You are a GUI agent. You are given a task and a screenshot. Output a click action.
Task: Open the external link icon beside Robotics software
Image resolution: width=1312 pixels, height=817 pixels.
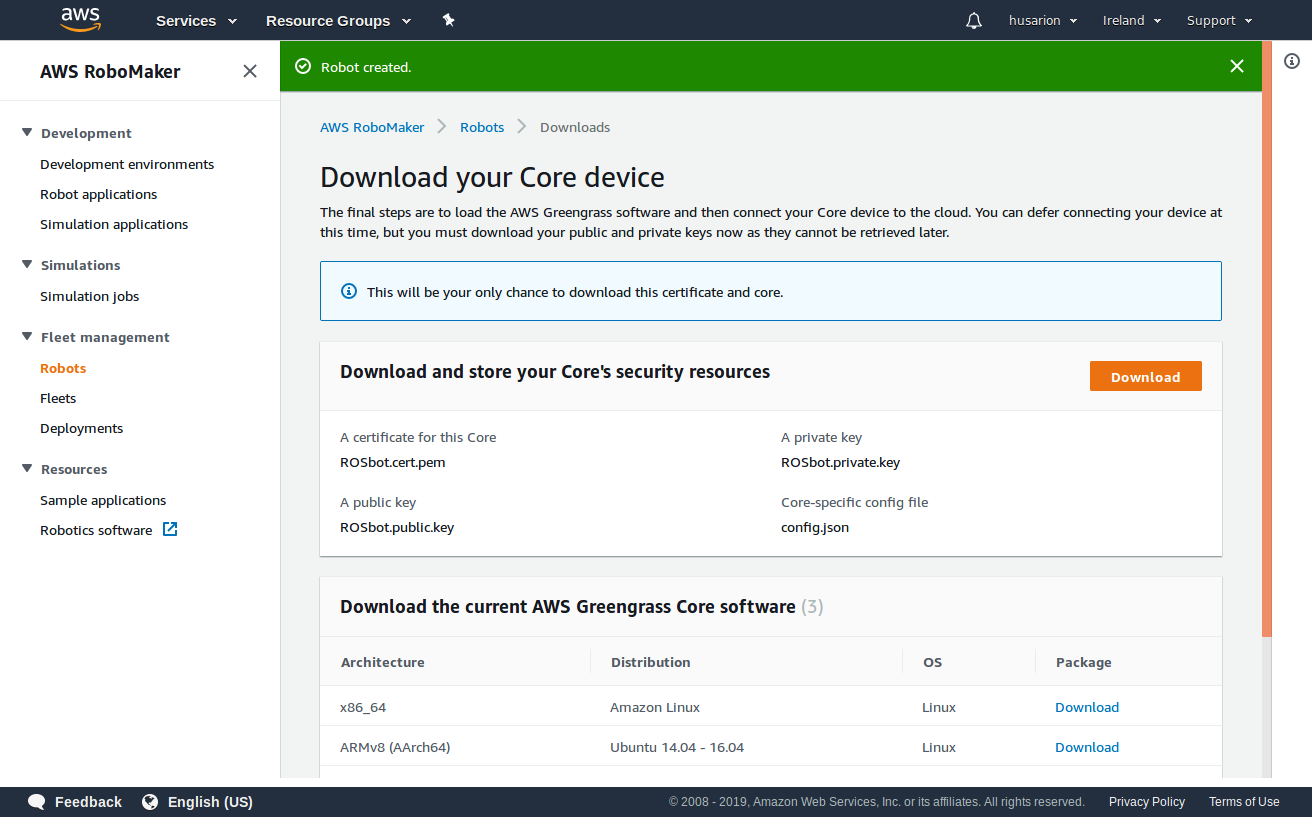pyautogui.click(x=170, y=529)
